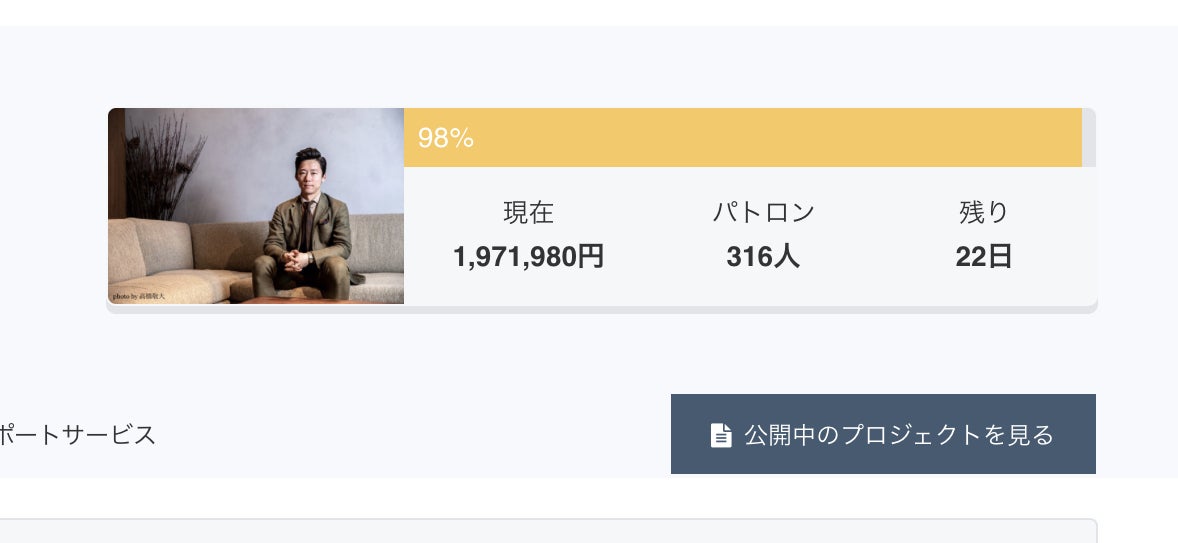Click the man seated in the photo
This screenshot has width=1178, height=543.
[306, 225]
